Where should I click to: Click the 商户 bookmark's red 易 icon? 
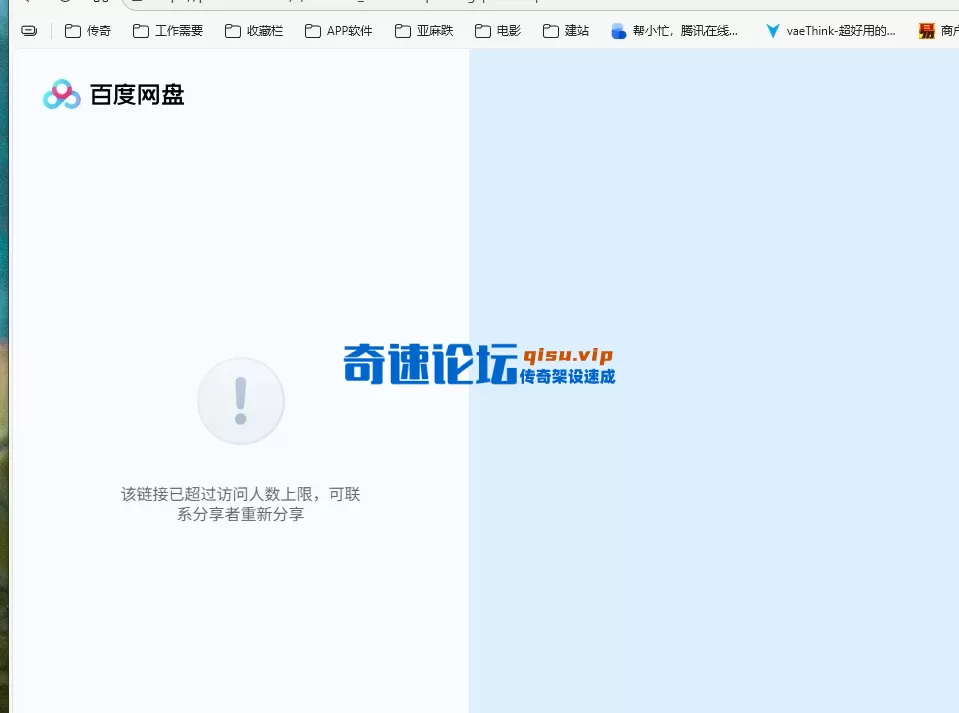click(x=925, y=31)
